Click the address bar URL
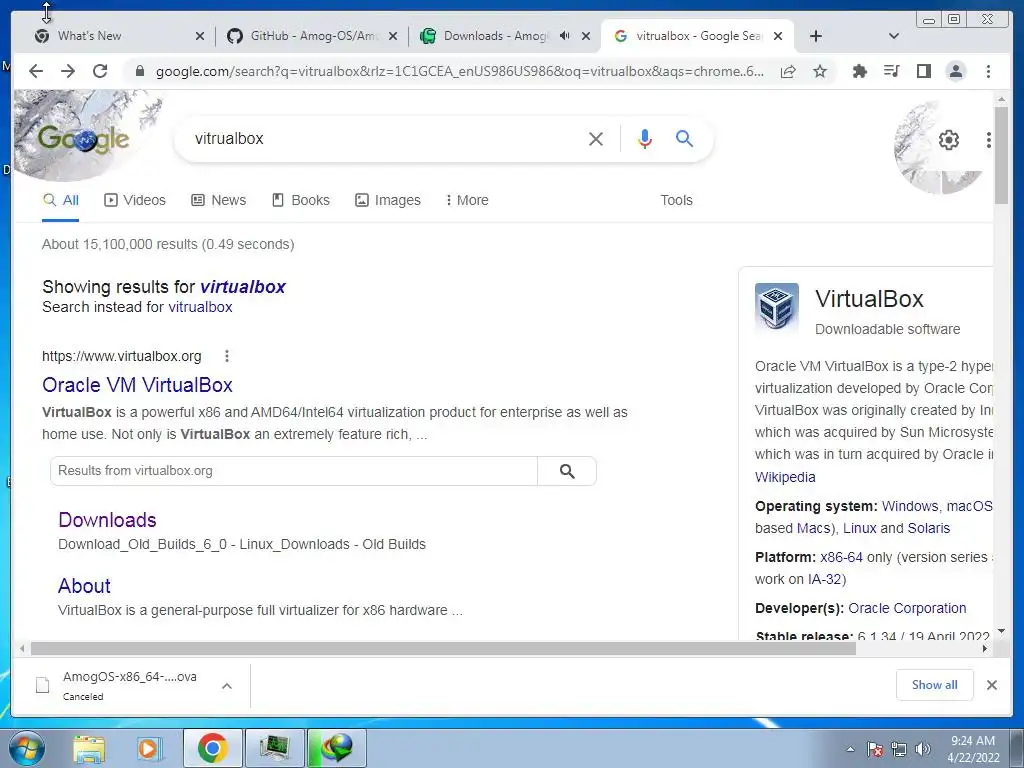 [x=459, y=71]
